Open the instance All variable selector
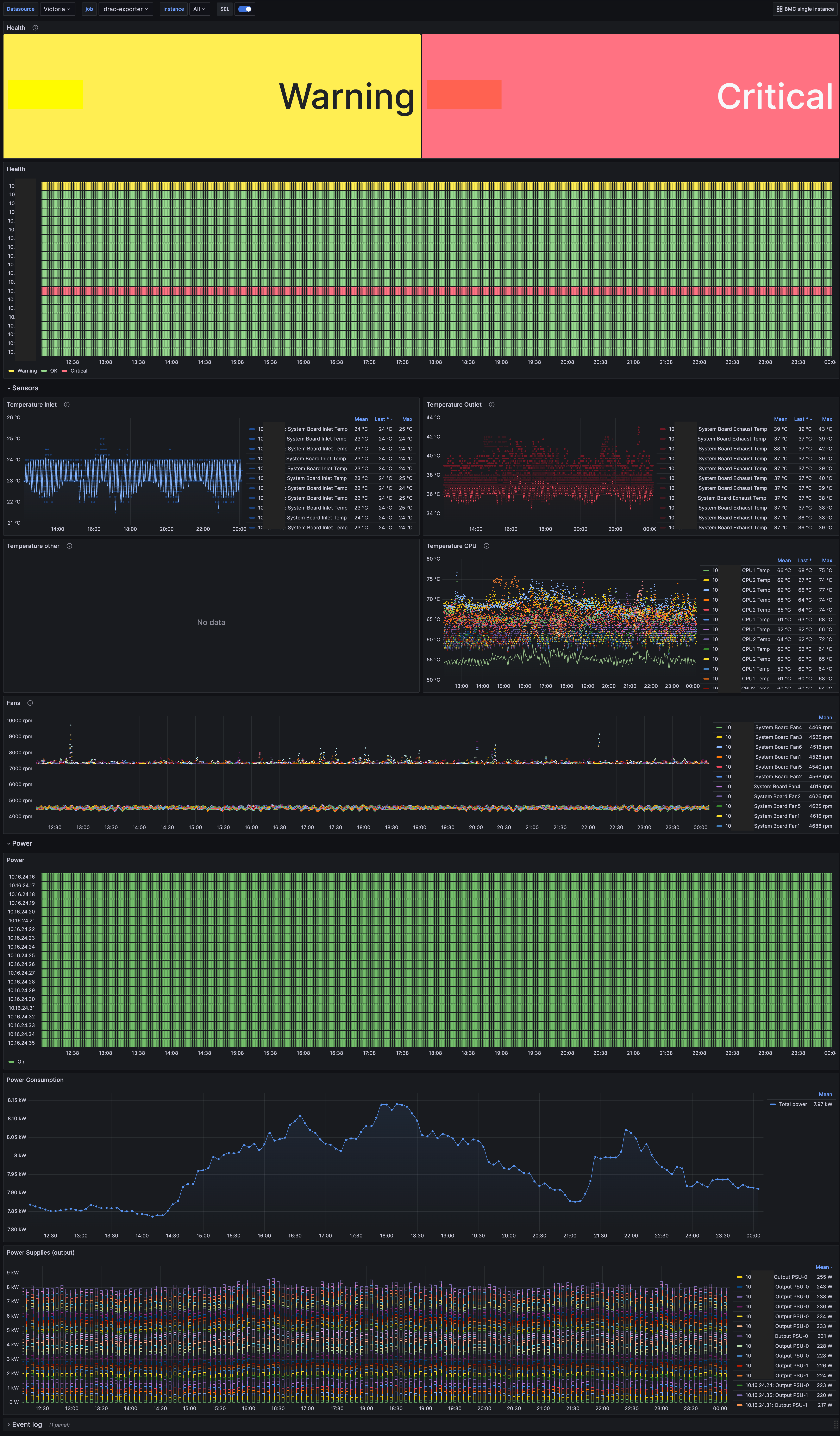This screenshot has height=1436, width=840. 199,9
